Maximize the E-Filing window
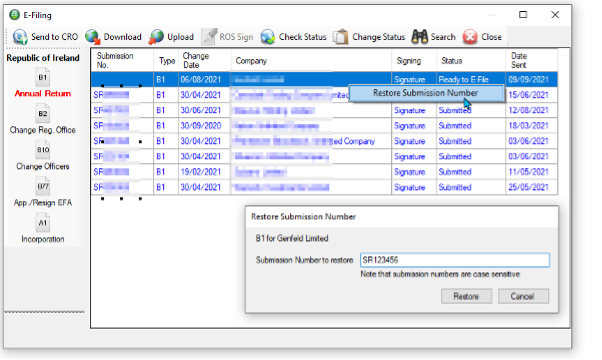Viewport: 602px width, 360px height. [x=523, y=15]
